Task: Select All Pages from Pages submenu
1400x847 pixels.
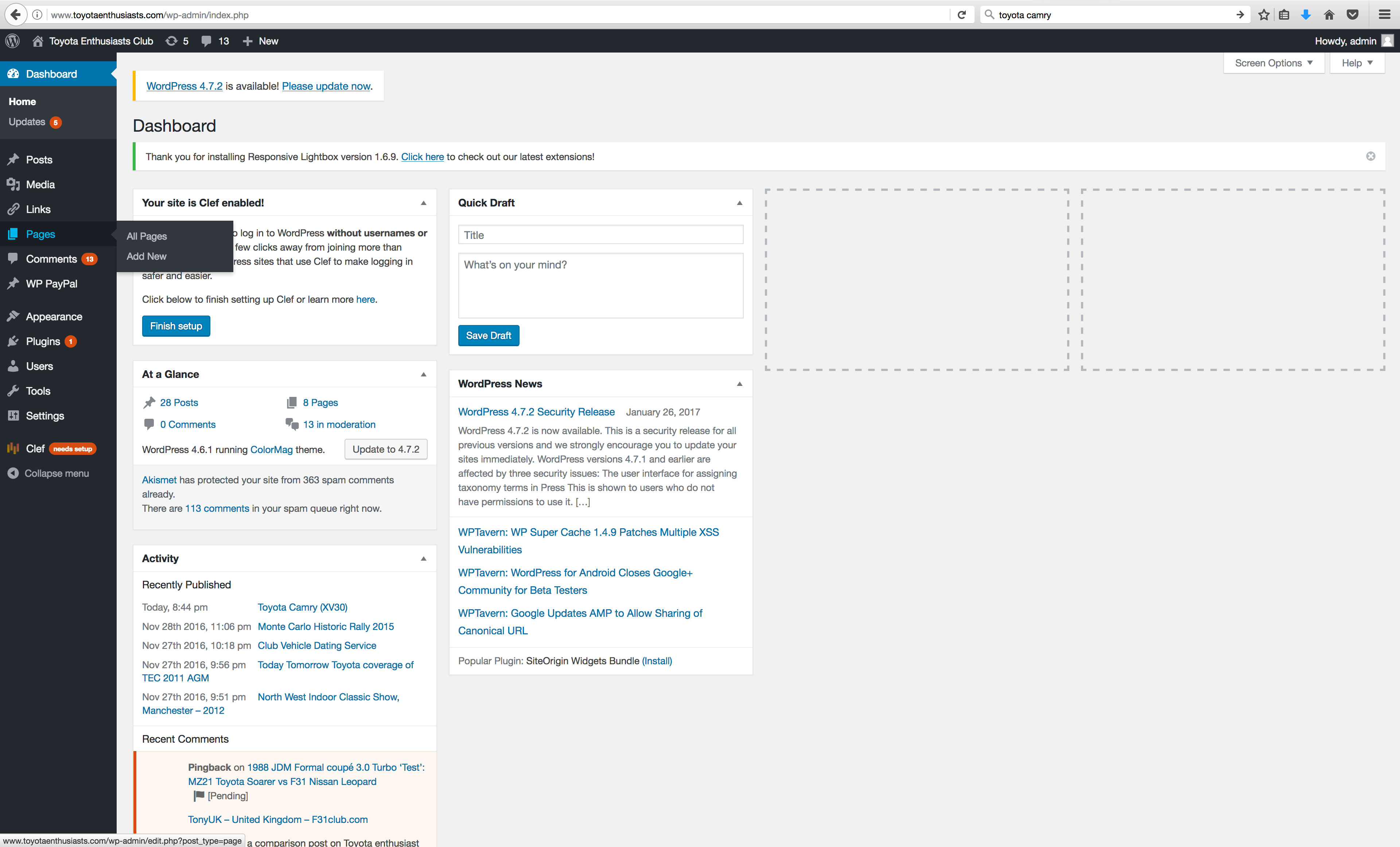Action: (x=147, y=236)
